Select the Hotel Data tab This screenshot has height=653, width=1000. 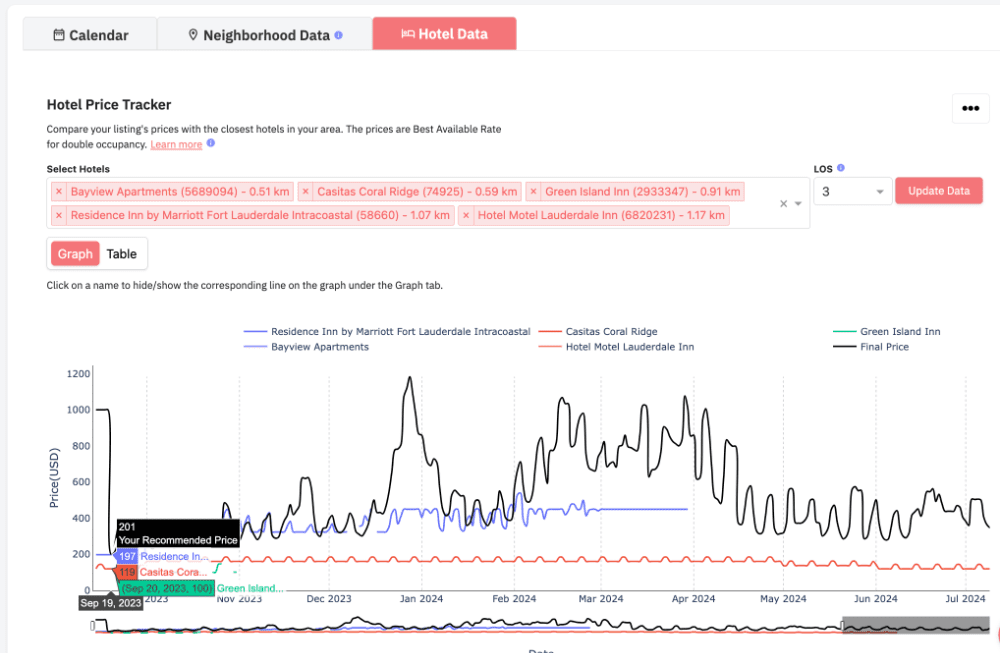click(x=445, y=34)
